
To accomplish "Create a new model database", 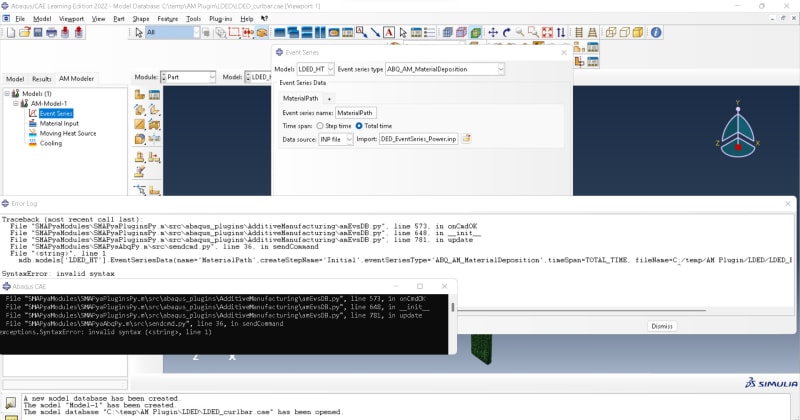I will pos(11,33).
